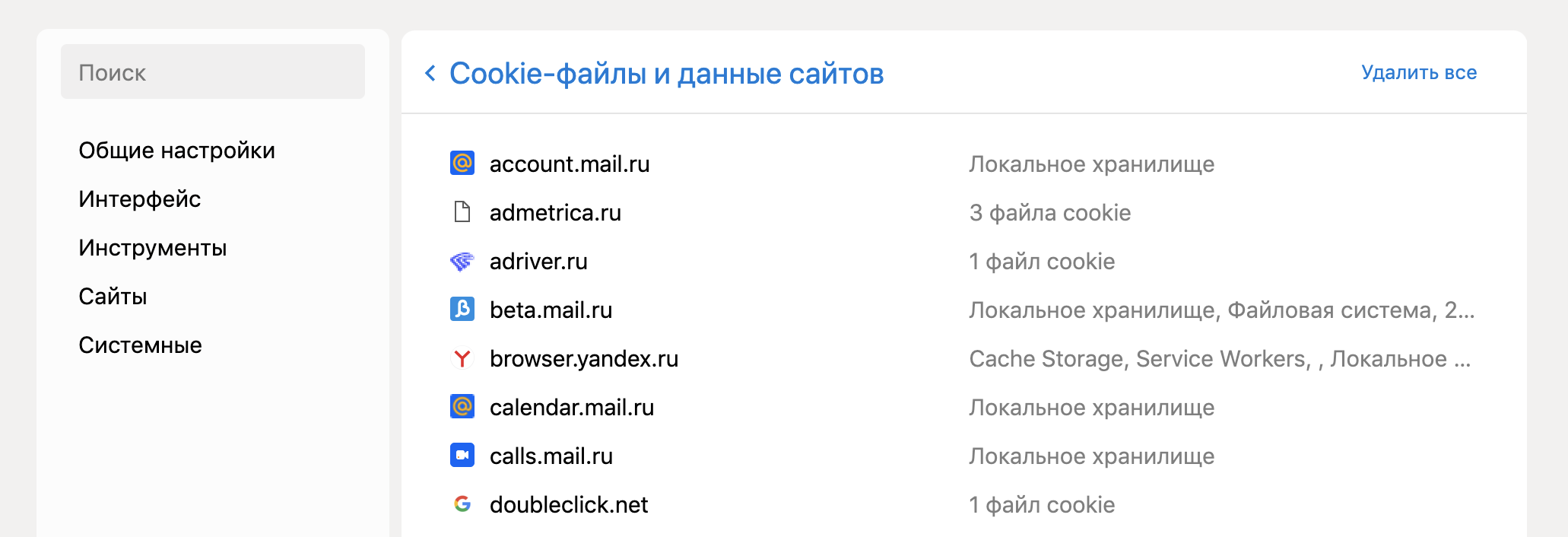The height and width of the screenshot is (537, 1568).
Task: Go back using the left chevron arrow
Action: pyautogui.click(x=430, y=73)
